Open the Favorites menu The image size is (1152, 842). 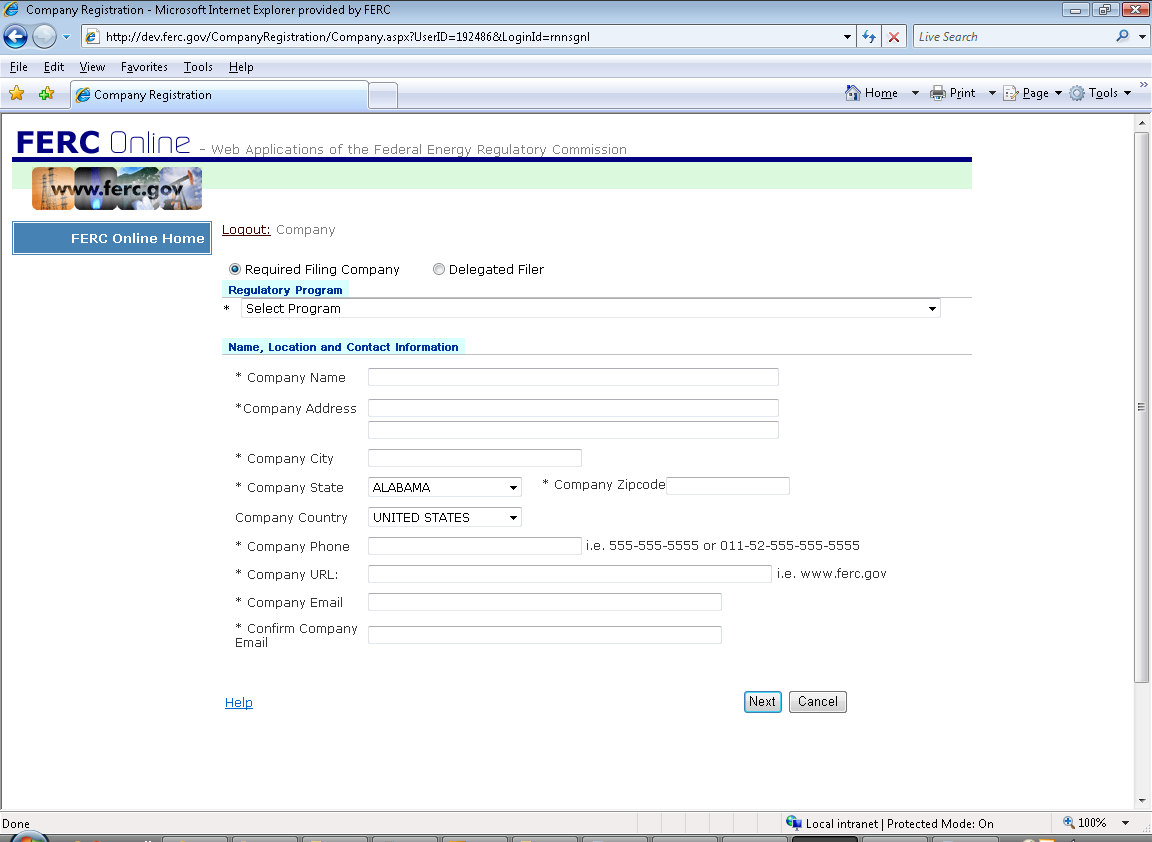pos(144,67)
